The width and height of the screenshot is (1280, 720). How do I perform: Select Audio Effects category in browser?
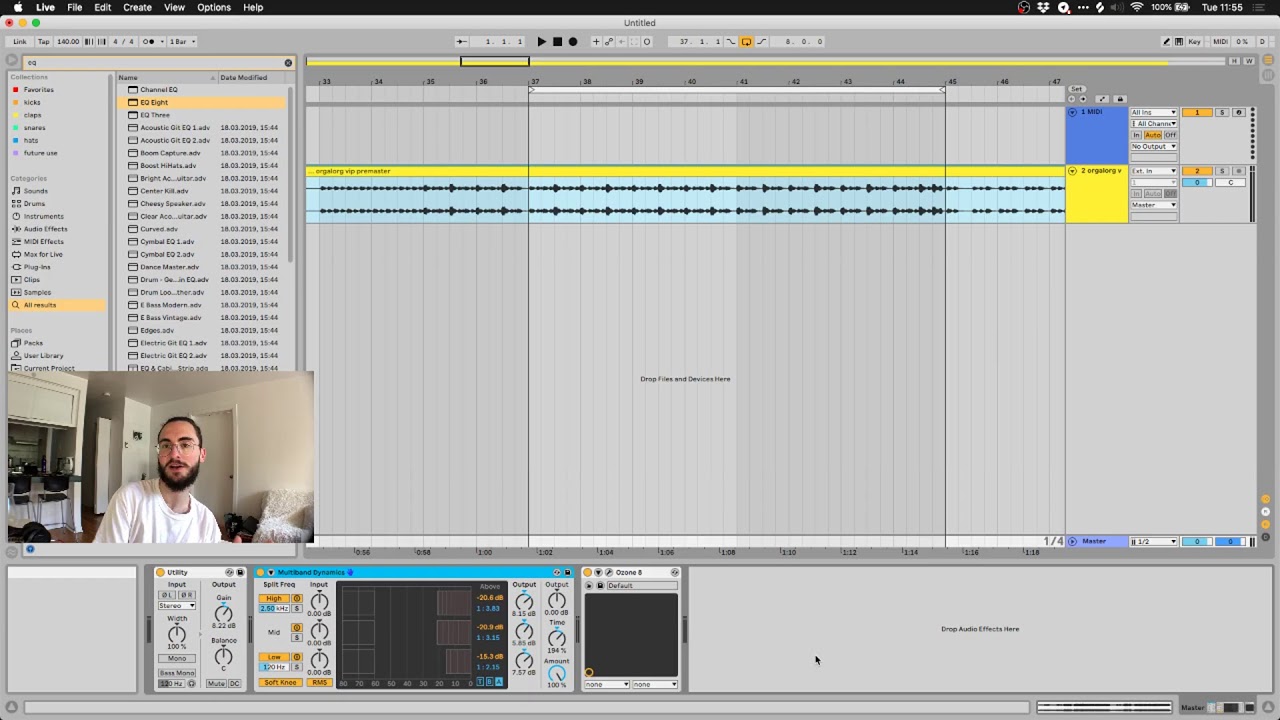pyautogui.click(x=45, y=229)
